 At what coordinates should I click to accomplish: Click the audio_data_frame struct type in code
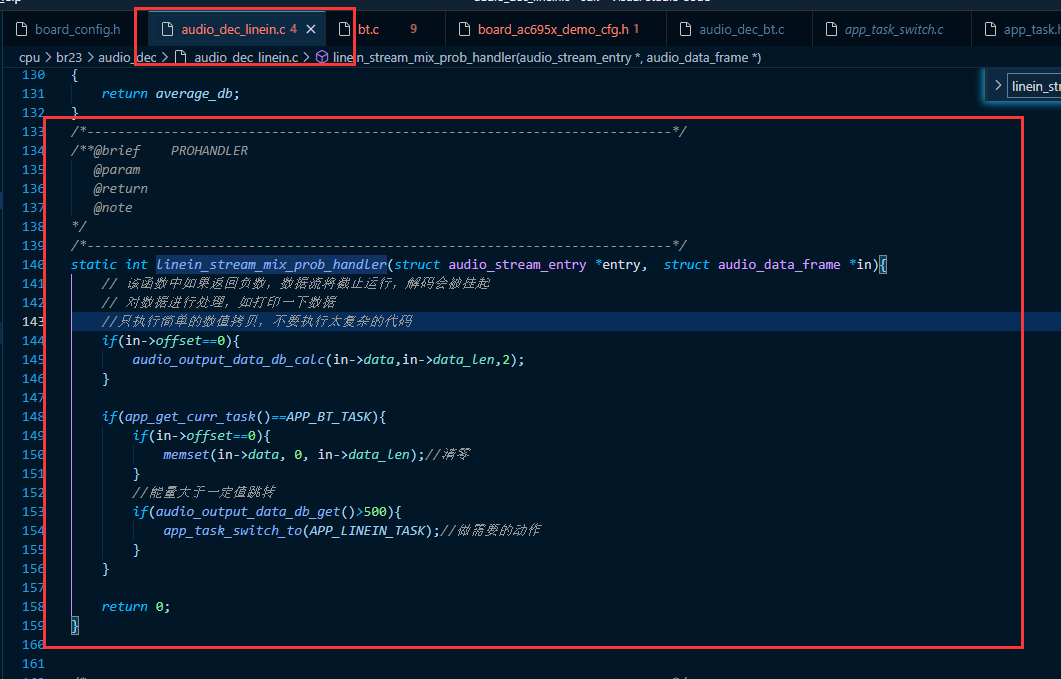(x=779, y=264)
